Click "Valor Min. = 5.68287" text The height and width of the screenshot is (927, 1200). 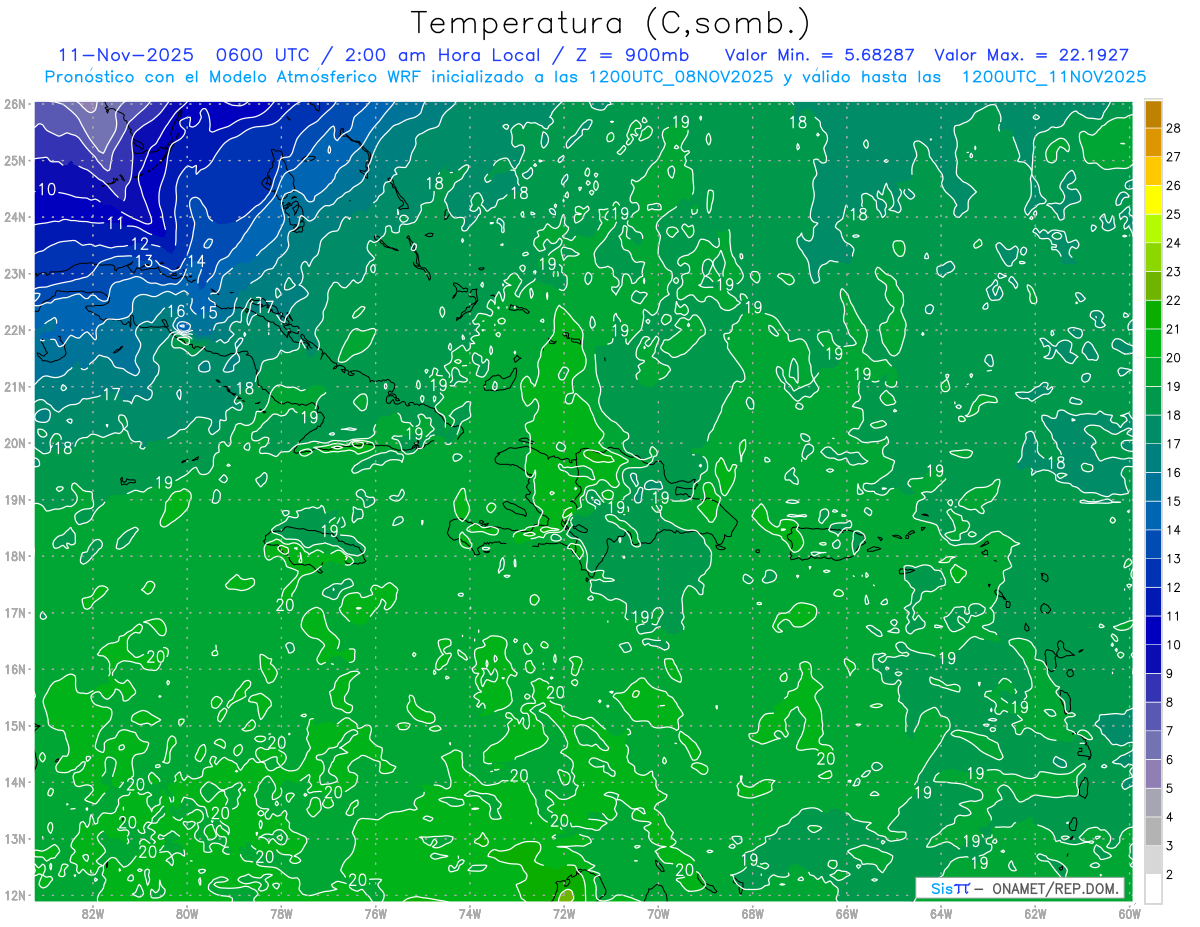[820, 55]
